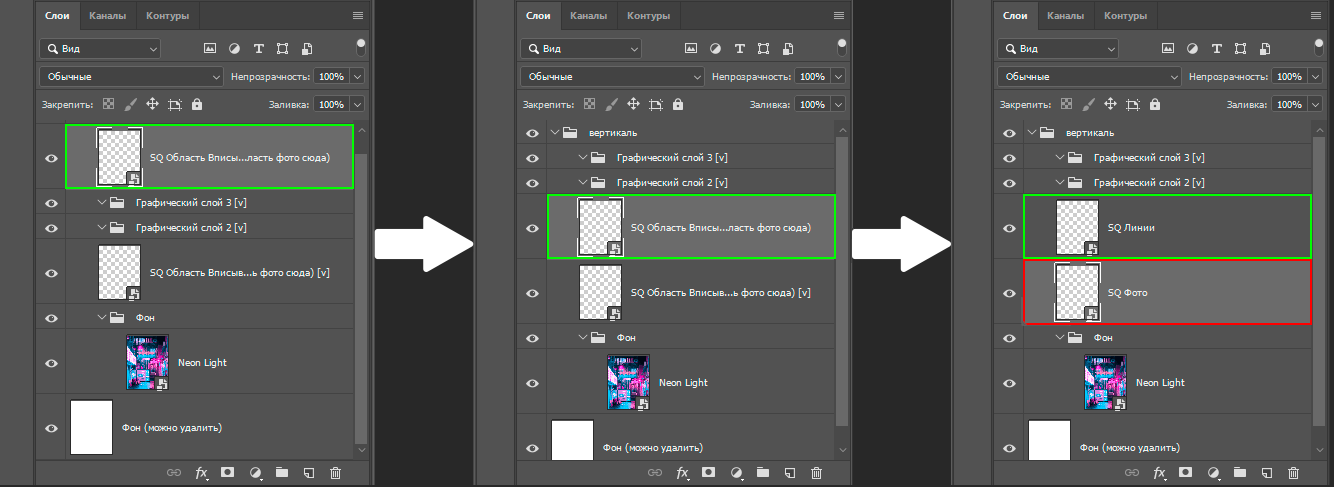Lock layer position in left panel
This screenshot has width=1334, height=487.
click(x=152, y=104)
